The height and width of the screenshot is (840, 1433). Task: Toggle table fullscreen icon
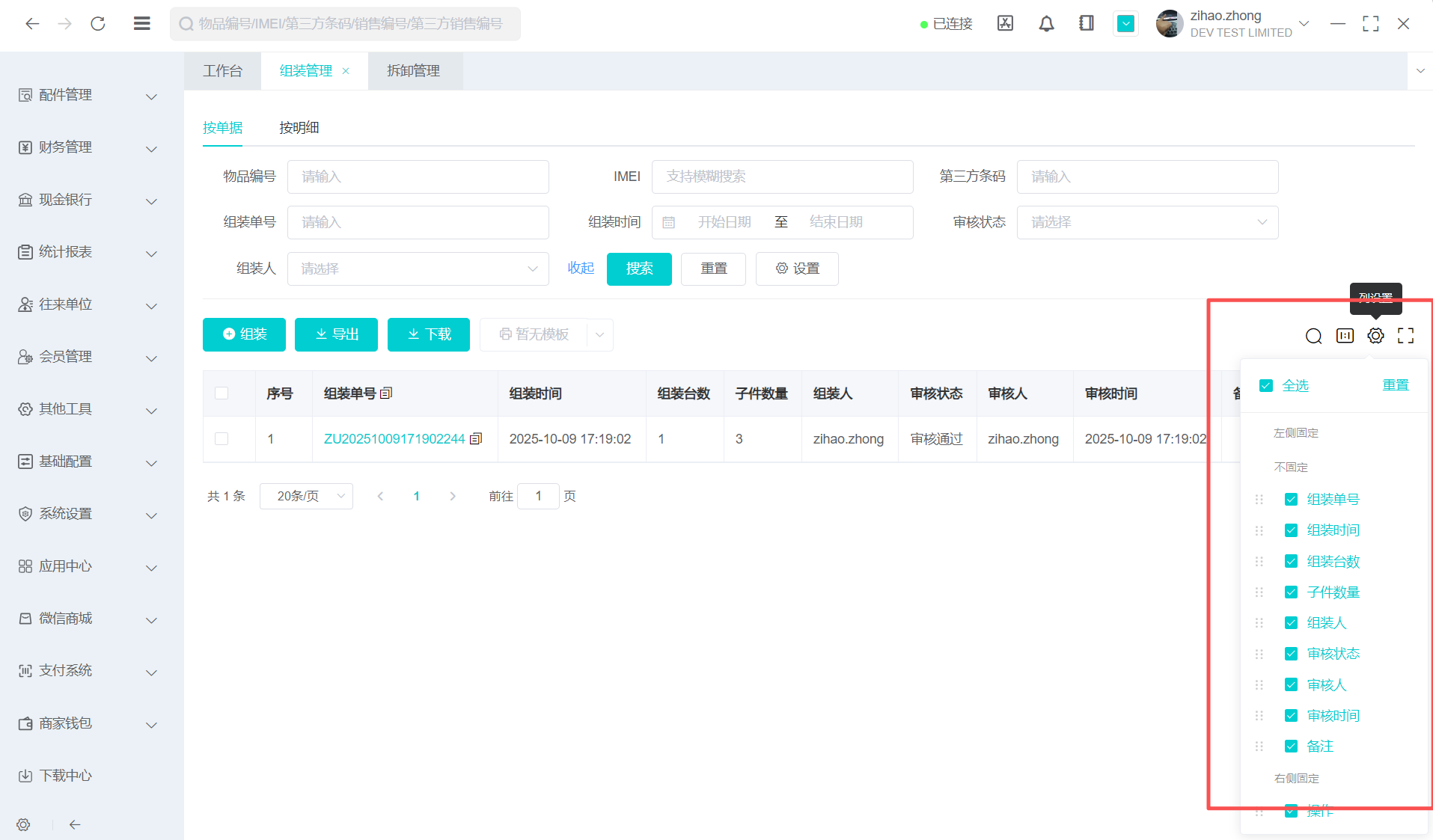coord(1405,336)
